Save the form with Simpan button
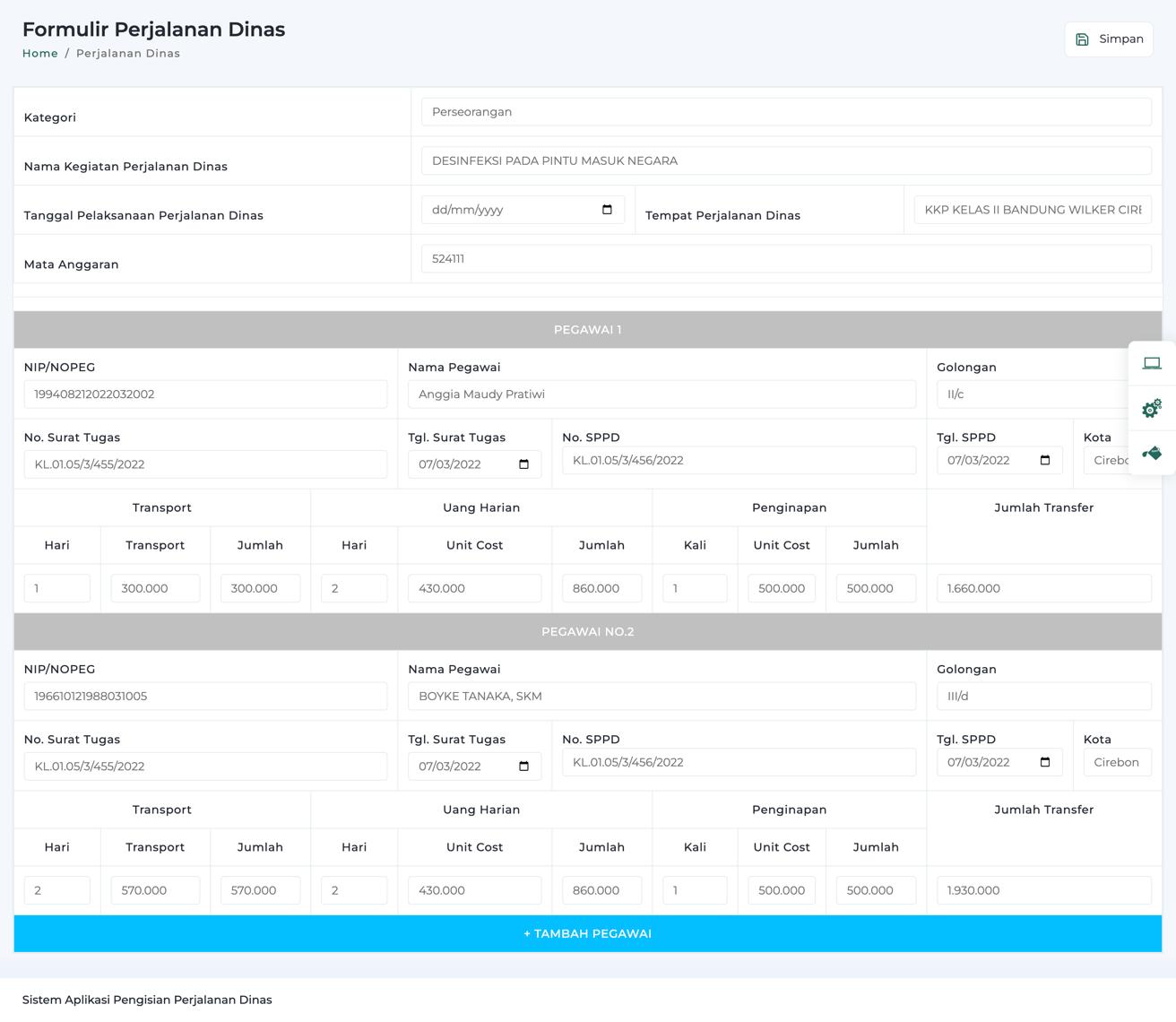Image resolution: width=1176 pixels, height=1022 pixels. [1109, 39]
